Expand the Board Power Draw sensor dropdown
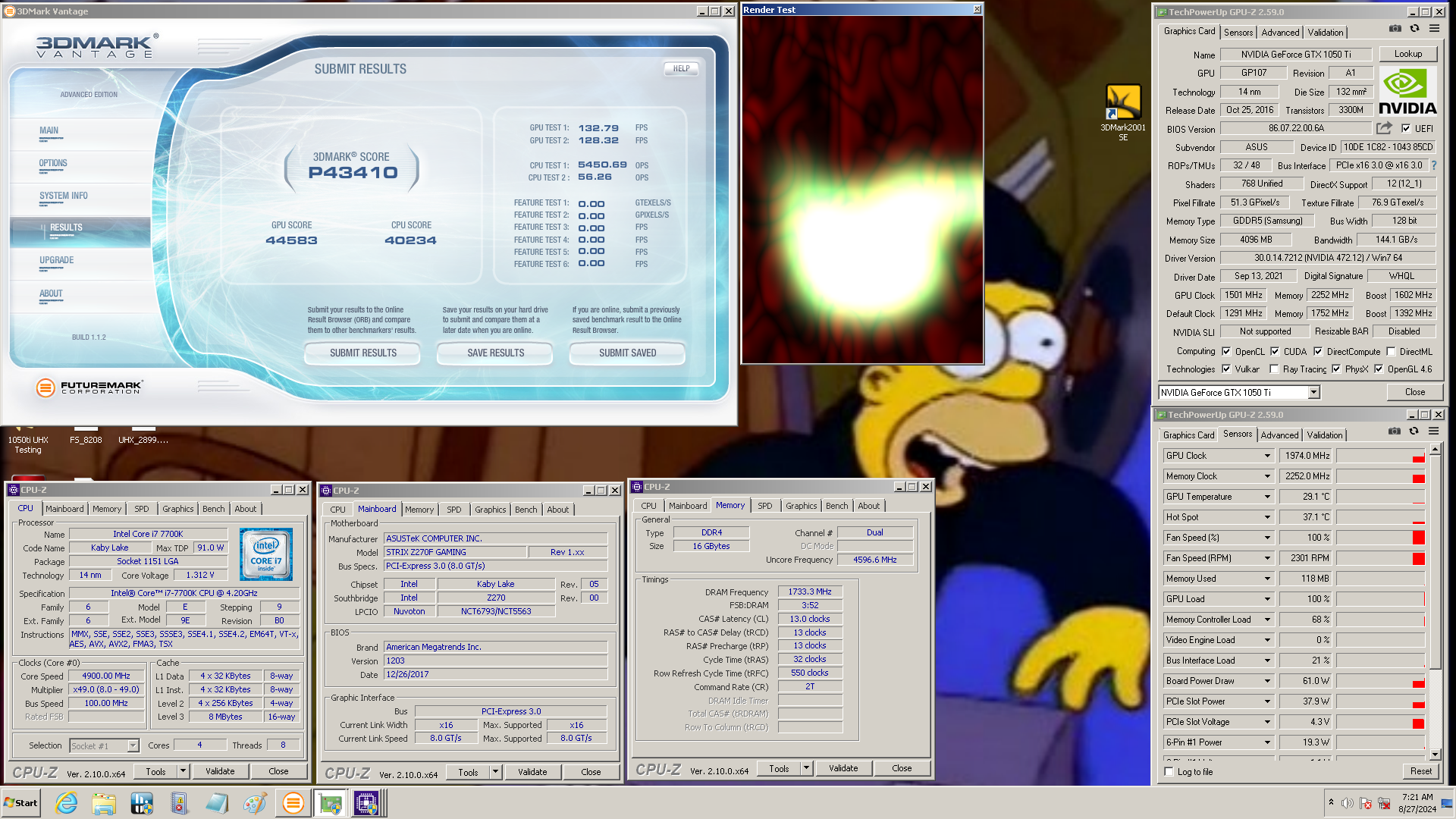 1267,681
